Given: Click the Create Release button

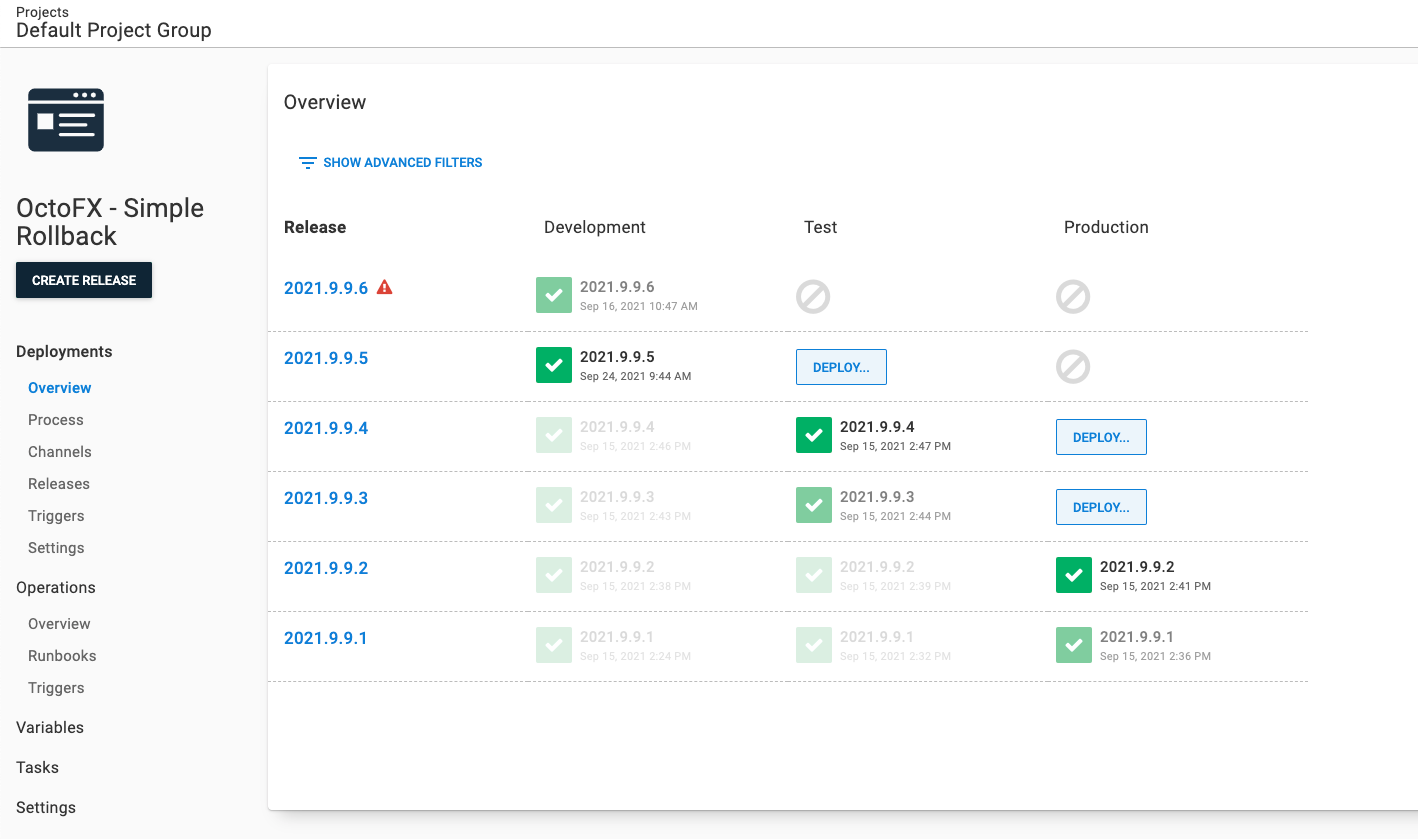Looking at the screenshot, I should pos(83,280).
